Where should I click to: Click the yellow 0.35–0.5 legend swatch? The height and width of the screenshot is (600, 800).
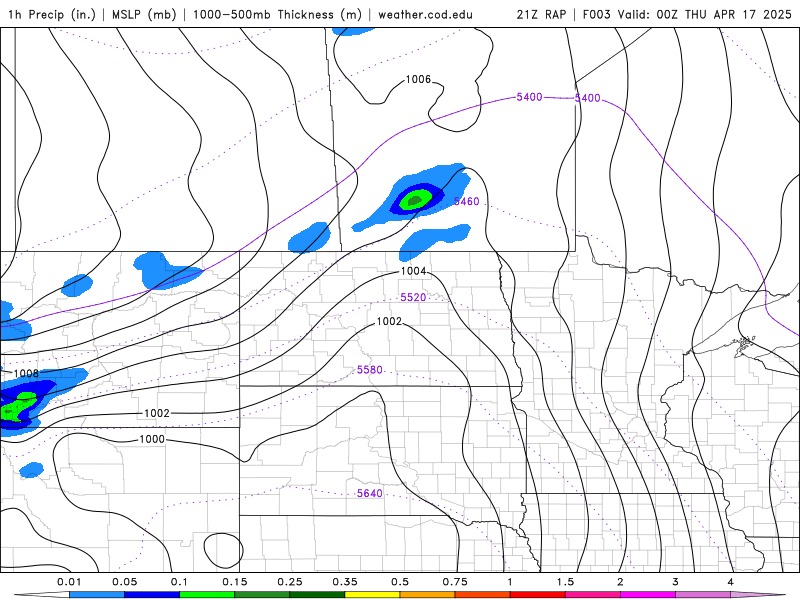click(372, 595)
